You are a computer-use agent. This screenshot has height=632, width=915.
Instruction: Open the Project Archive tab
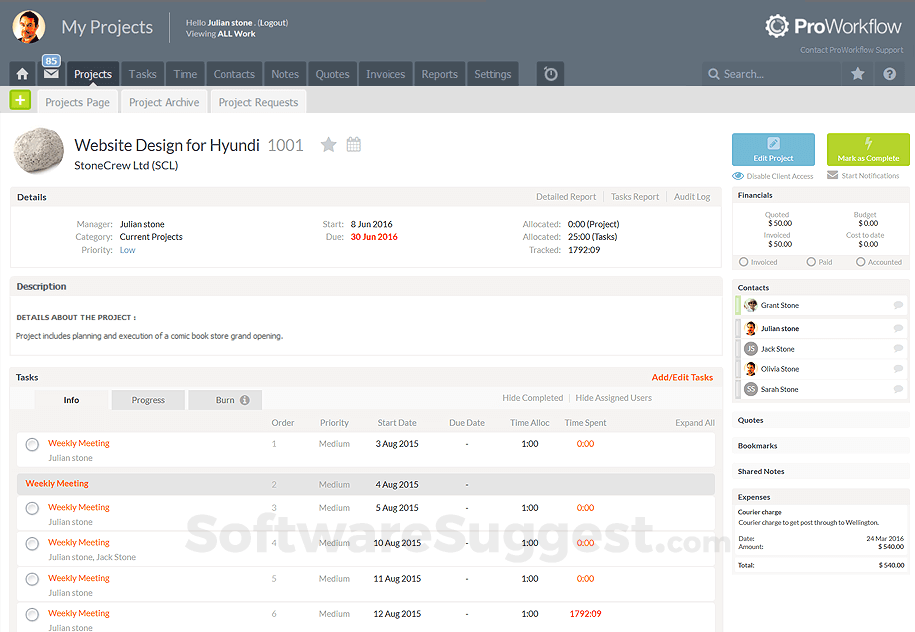(x=163, y=101)
